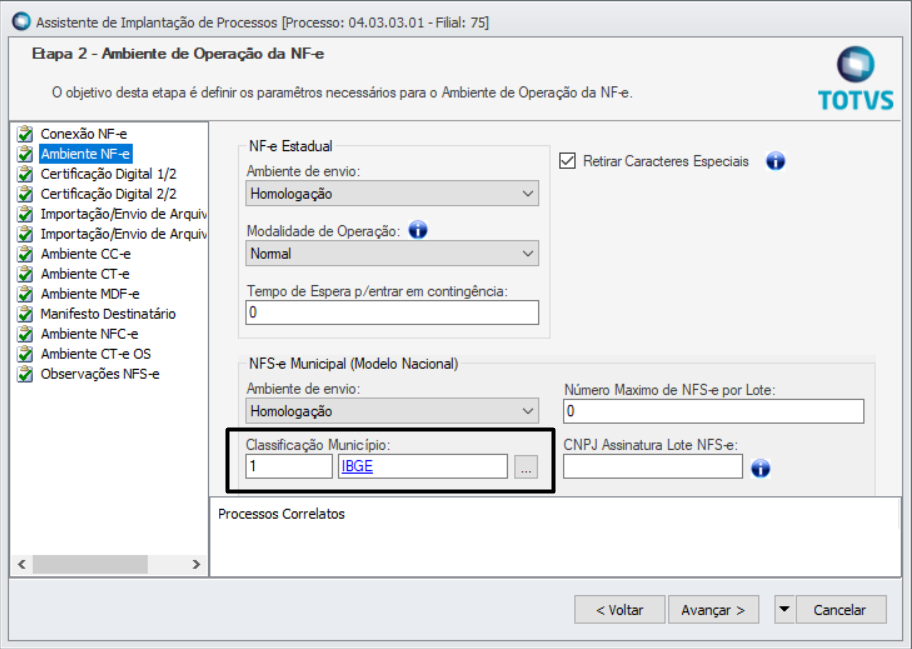Select Ambiente CT-e OS step
Viewport: 912px width, 649px height.
95,354
